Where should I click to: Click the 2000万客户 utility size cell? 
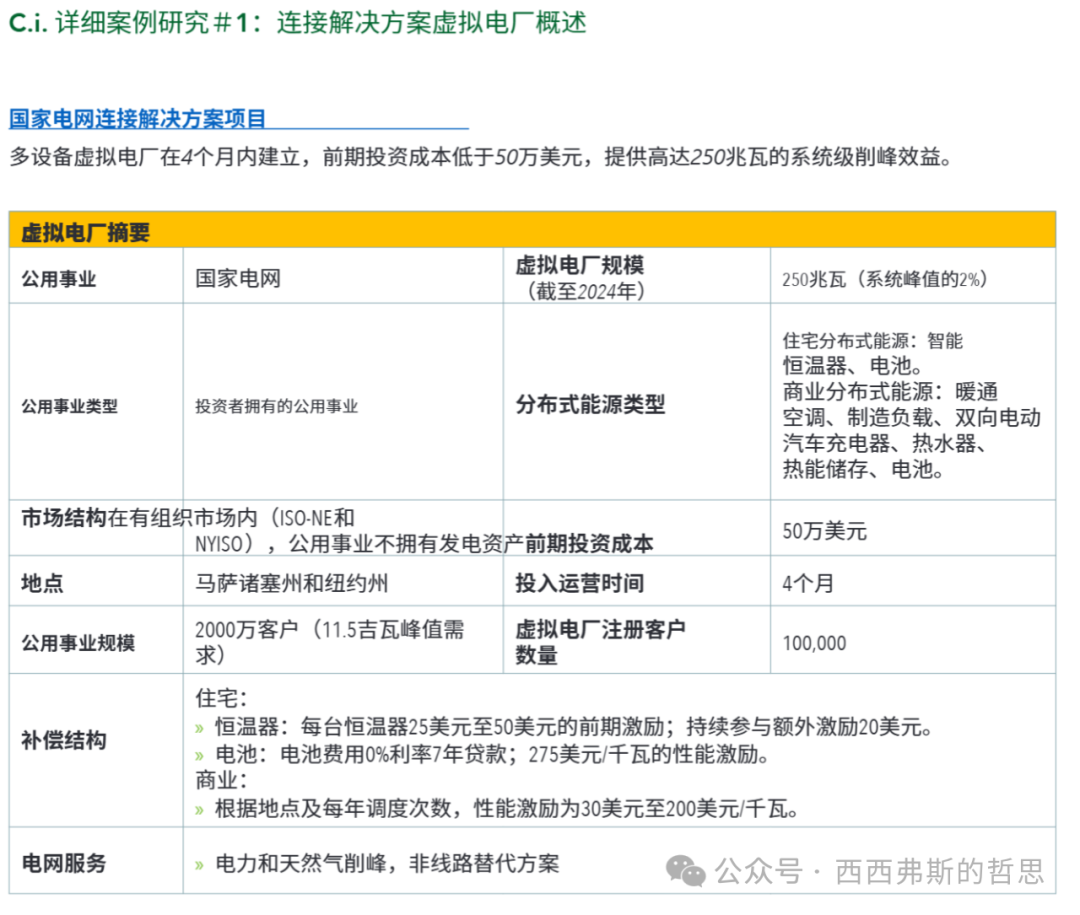click(329, 641)
